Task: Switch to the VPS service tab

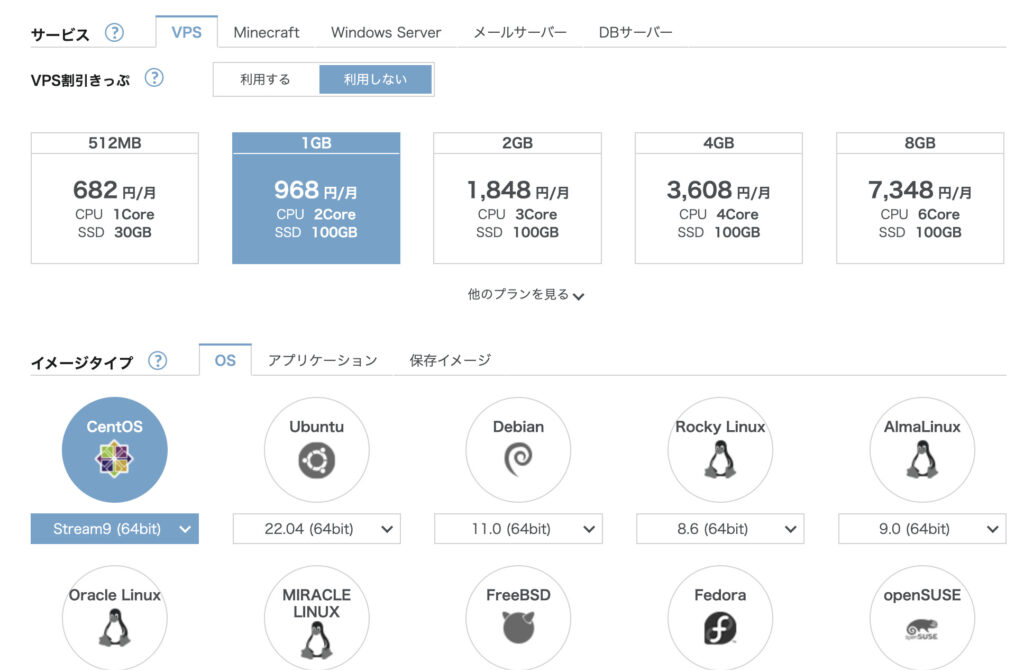Action: [186, 32]
